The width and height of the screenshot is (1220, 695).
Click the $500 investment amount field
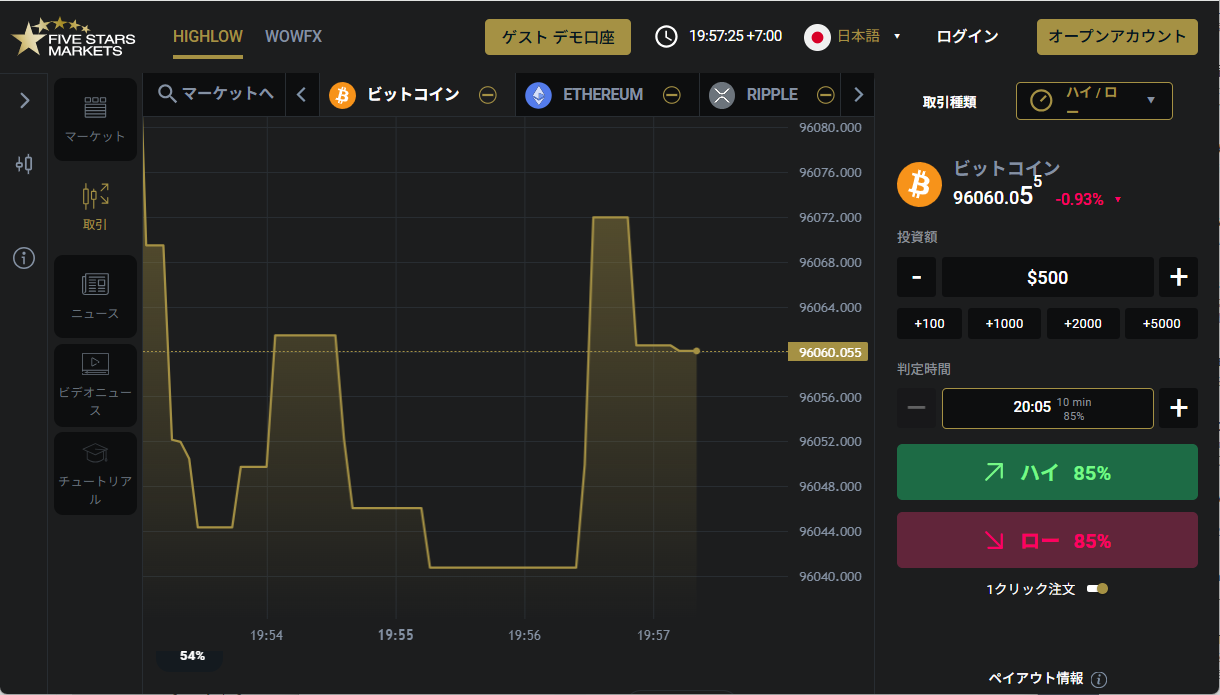click(x=1047, y=277)
